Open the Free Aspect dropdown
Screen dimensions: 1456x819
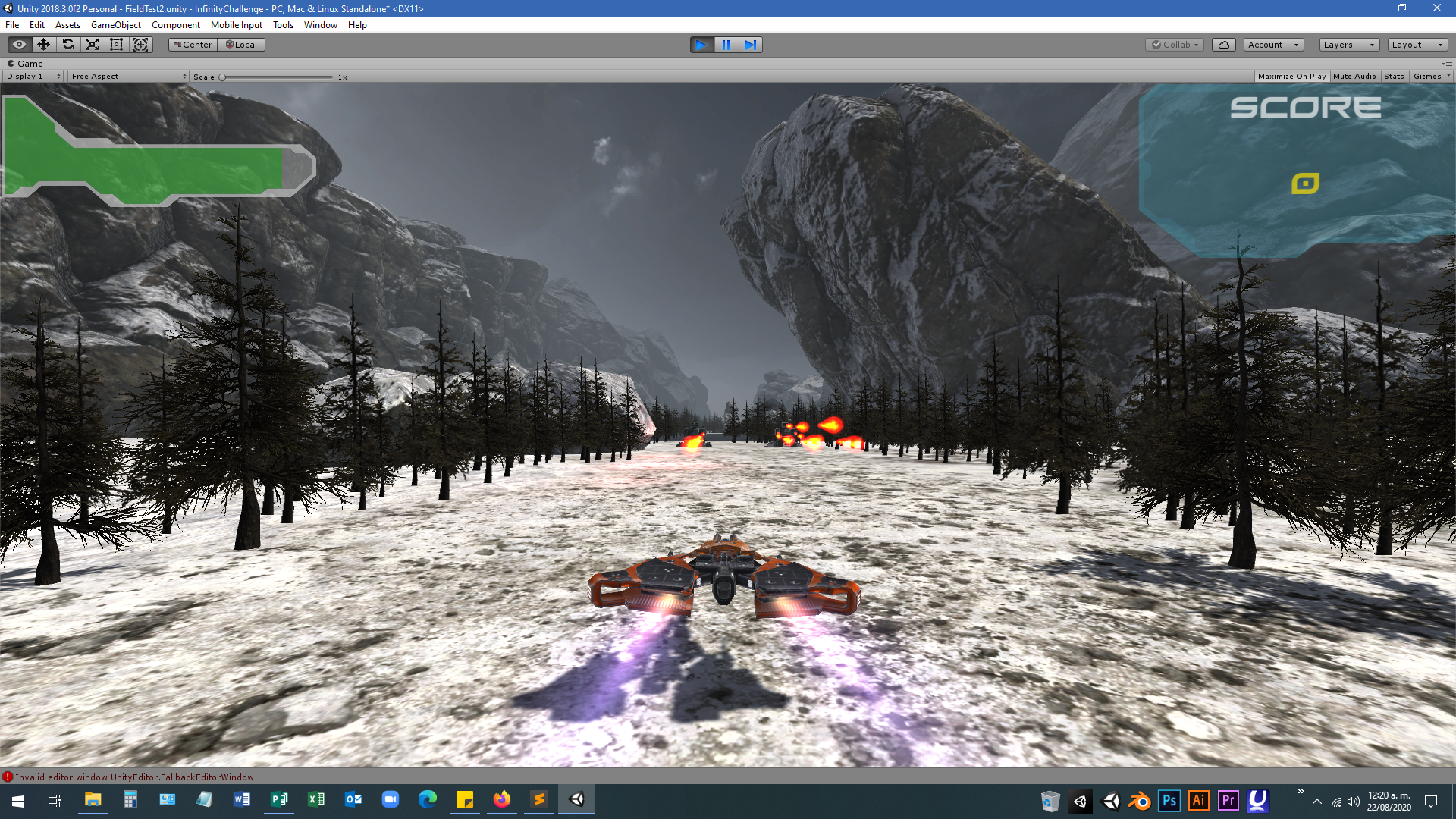pos(128,77)
